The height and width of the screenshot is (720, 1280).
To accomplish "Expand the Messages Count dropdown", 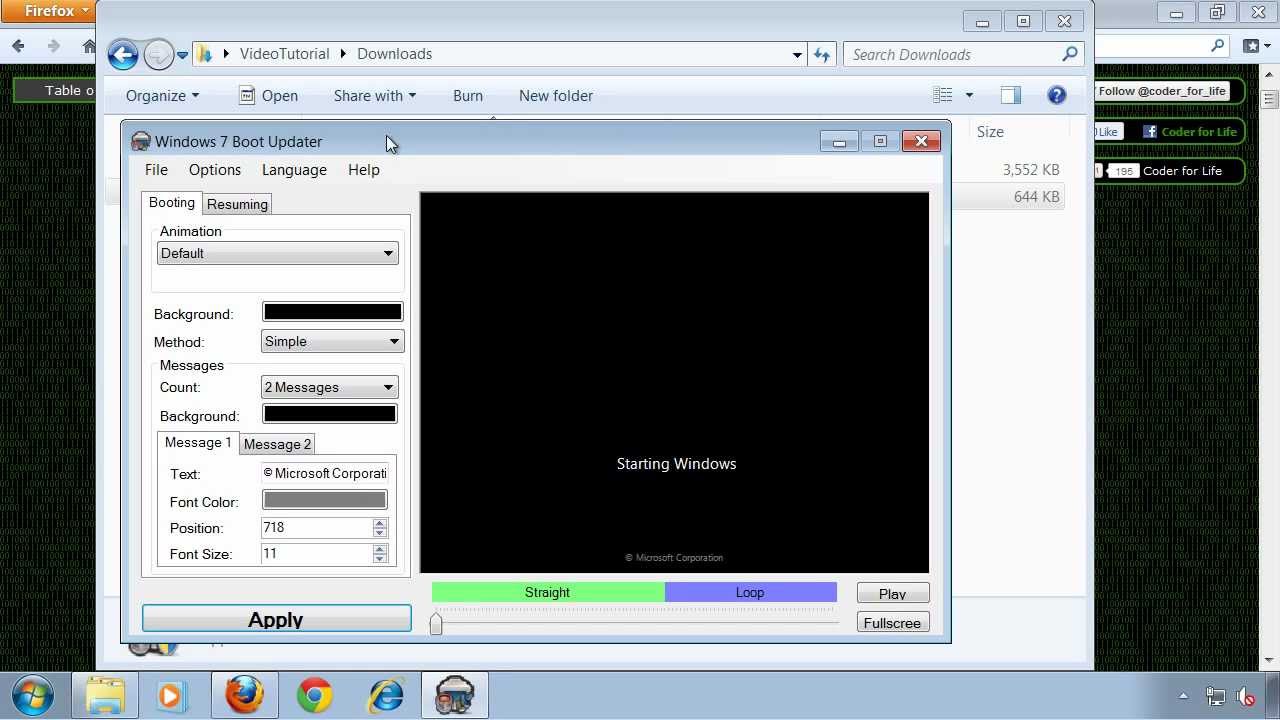I will tap(329, 388).
